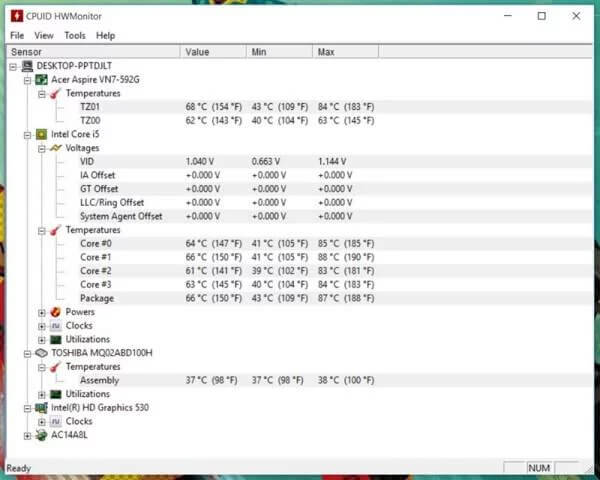
Task: Click the Intel Core i5 processor icon
Action: click(41, 134)
